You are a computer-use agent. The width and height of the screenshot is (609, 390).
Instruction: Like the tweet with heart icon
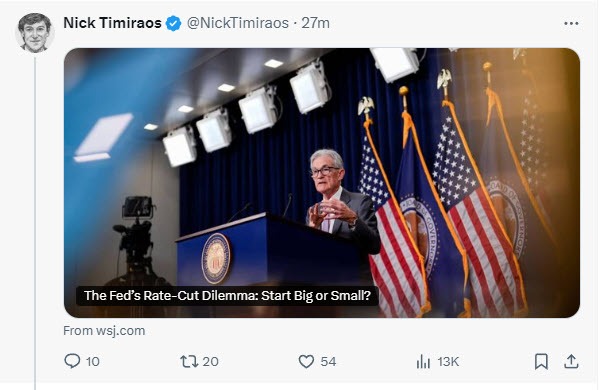(x=306, y=361)
